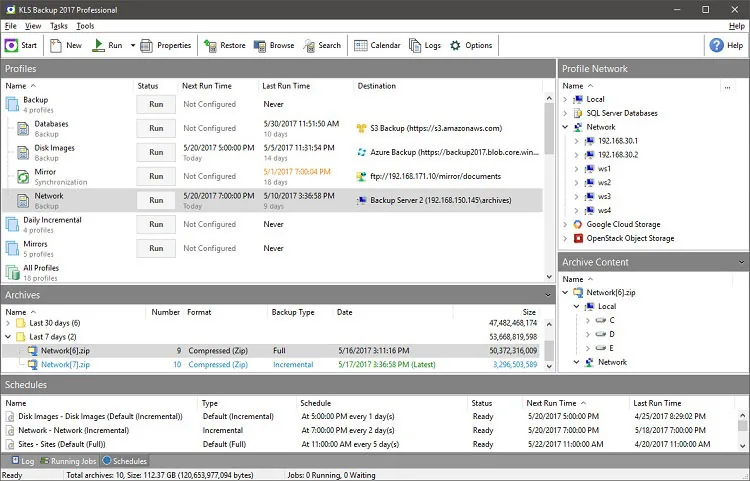Open the Options gear icon

click(455, 45)
